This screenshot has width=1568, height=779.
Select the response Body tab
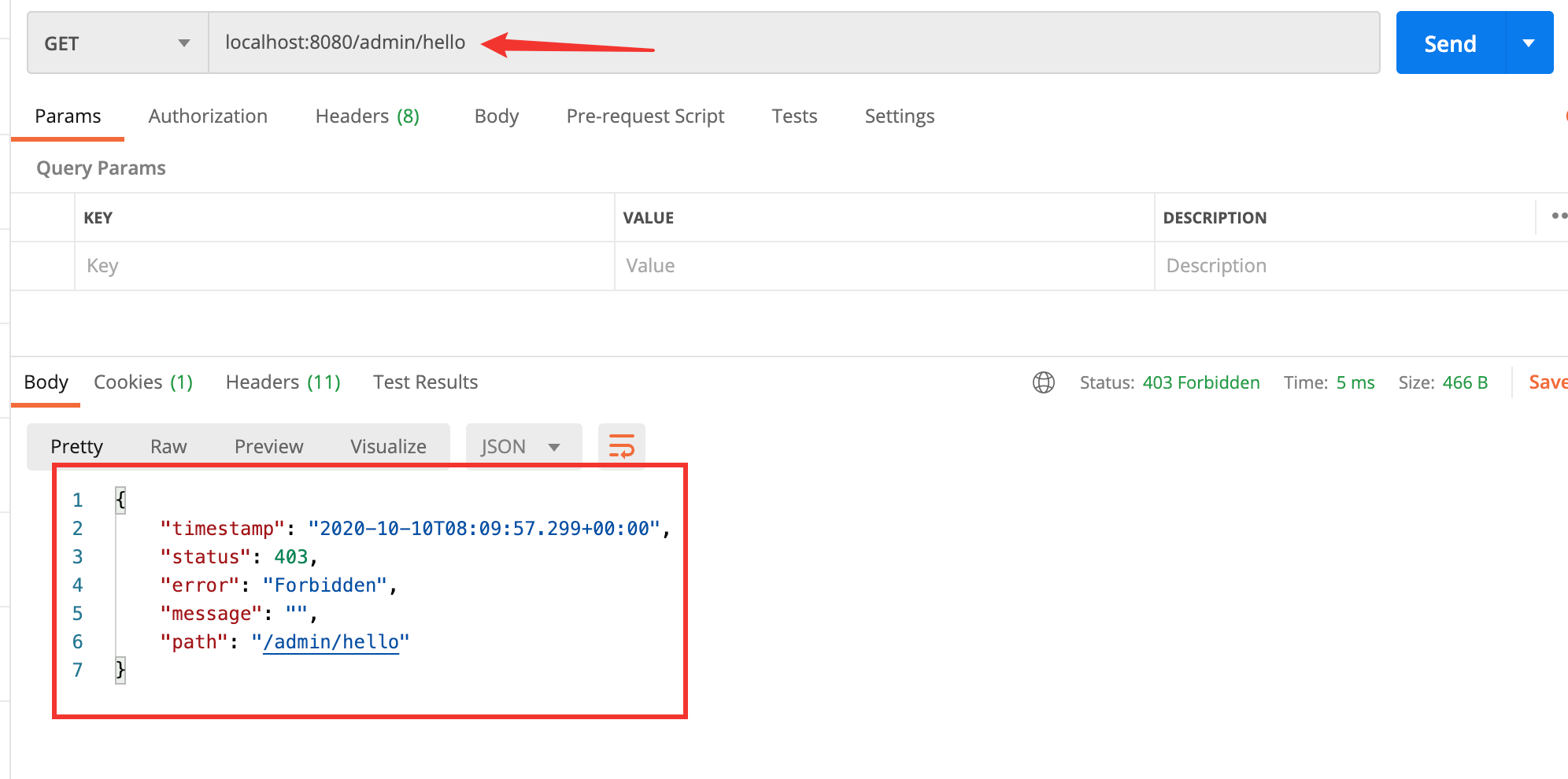[x=46, y=382]
